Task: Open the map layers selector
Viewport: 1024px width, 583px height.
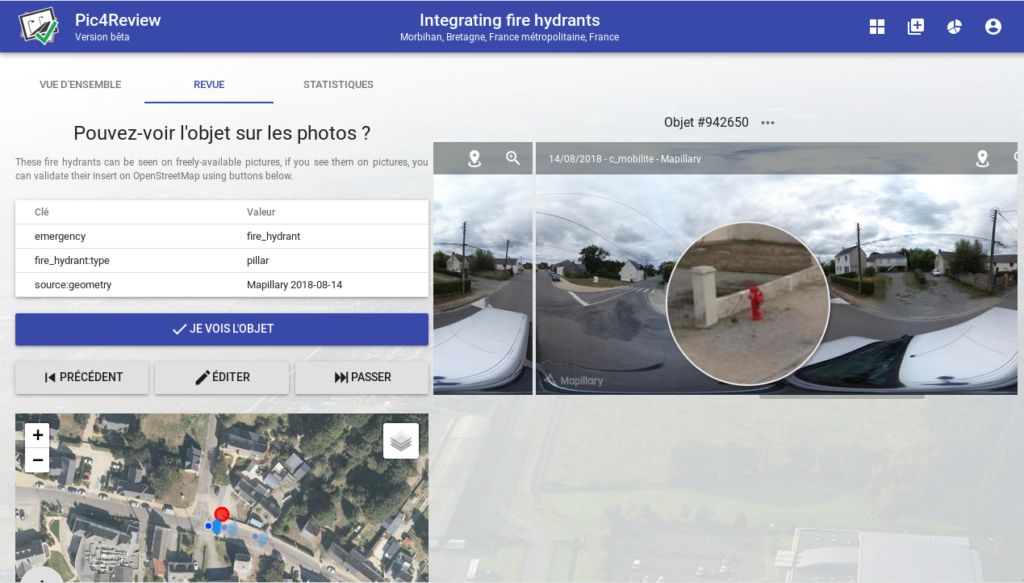Action: click(401, 440)
